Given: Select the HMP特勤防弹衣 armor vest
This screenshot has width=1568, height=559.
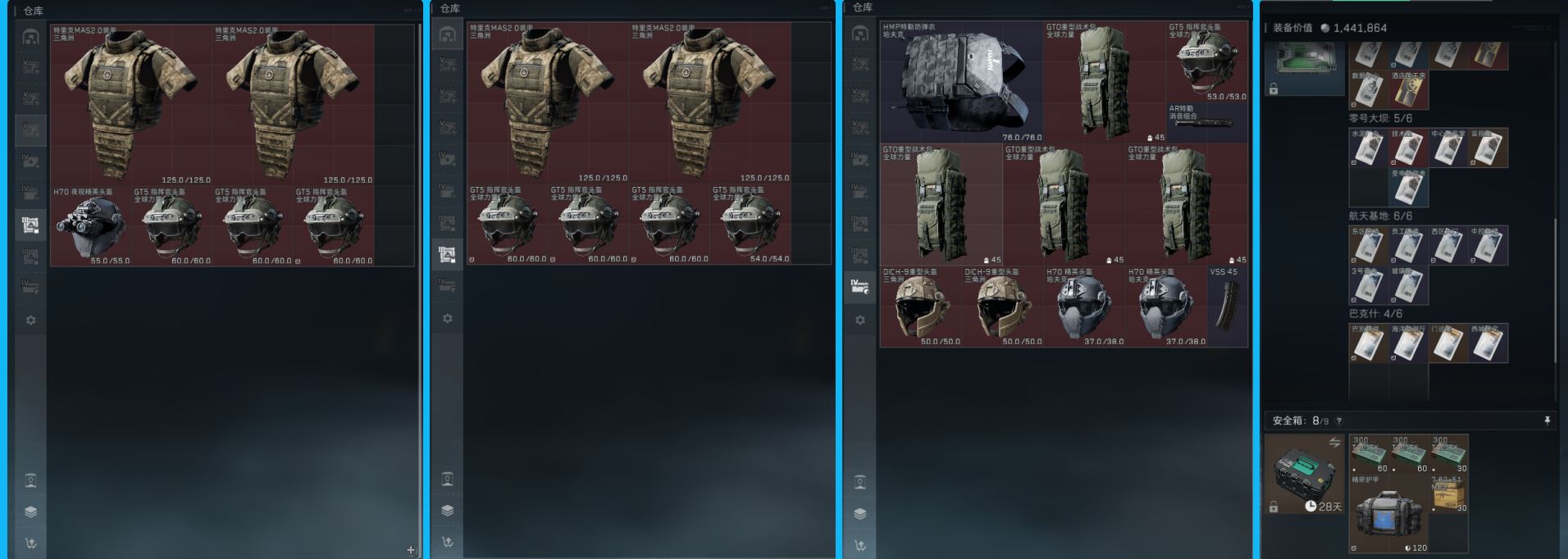Looking at the screenshot, I should point(961,82).
